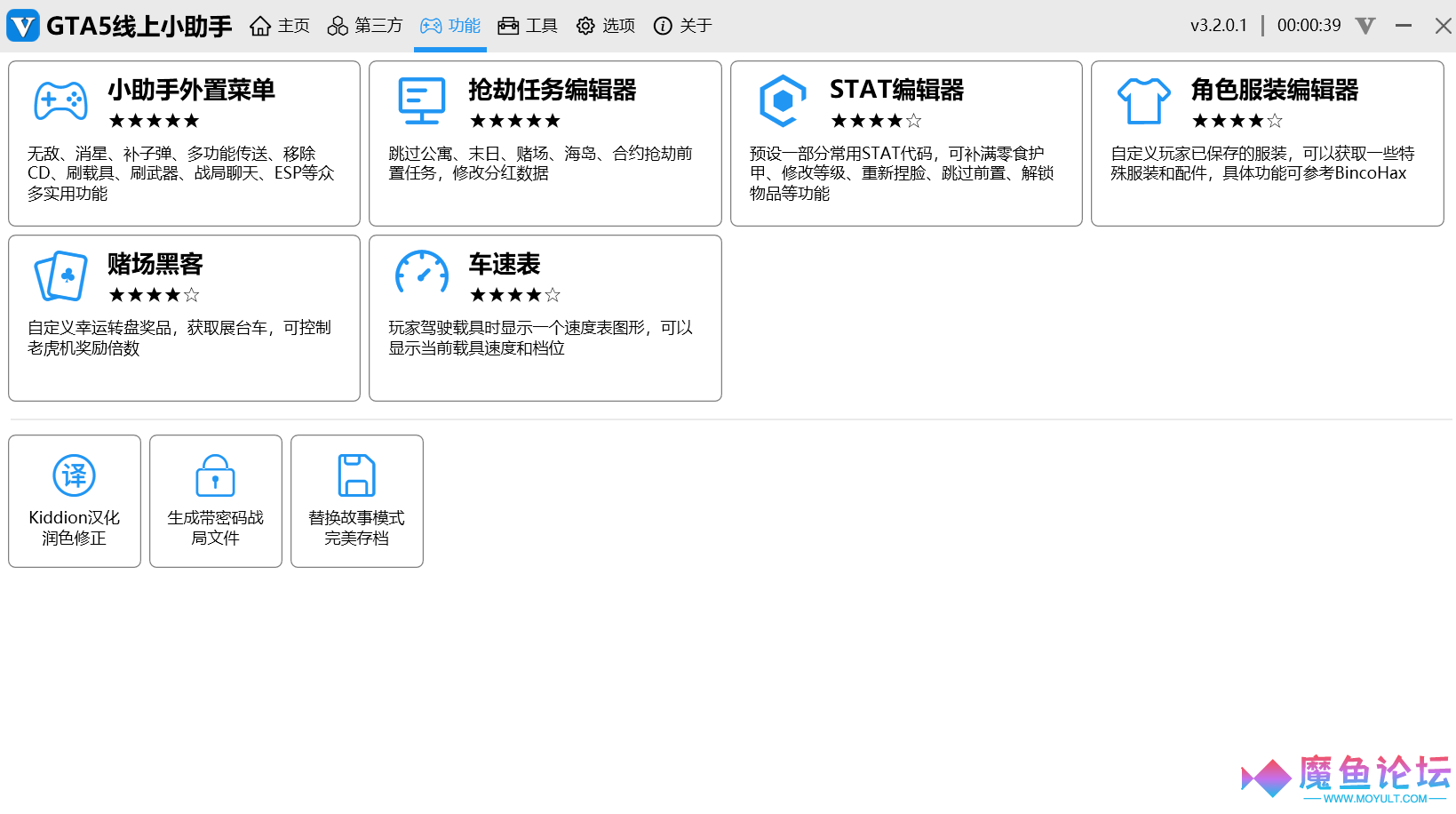1456x814 pixels.
Task: Open the 小助手外置菜单 card title
Action: [191, 90]
